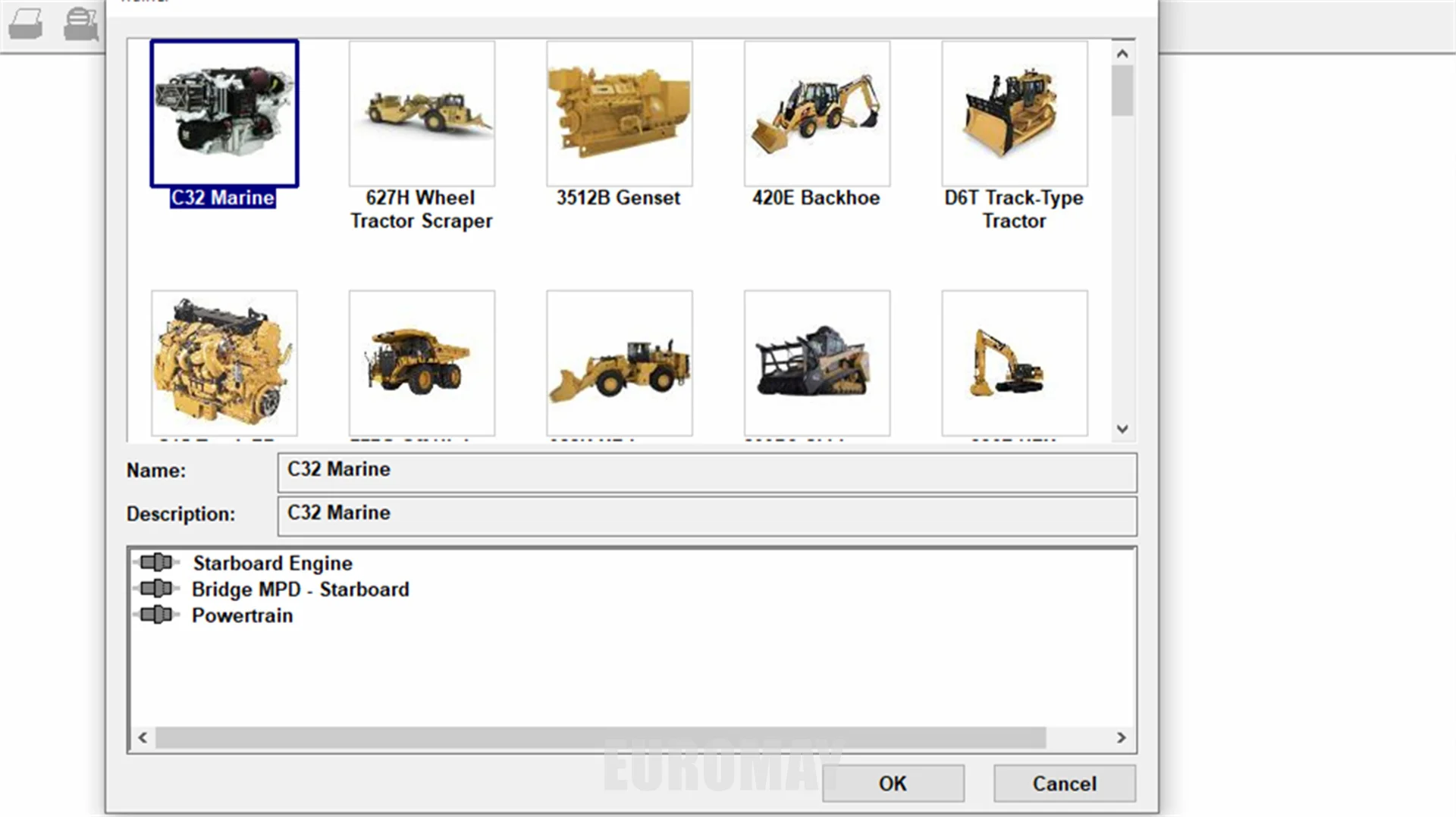Screen dimensions: 1456x817
Task: Click the D6T Track-Type Tractor label
Action: click(1015, 209)
